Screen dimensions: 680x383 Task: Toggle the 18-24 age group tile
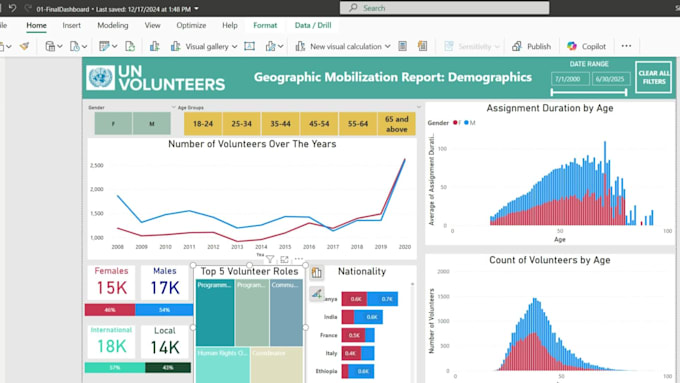203,124
